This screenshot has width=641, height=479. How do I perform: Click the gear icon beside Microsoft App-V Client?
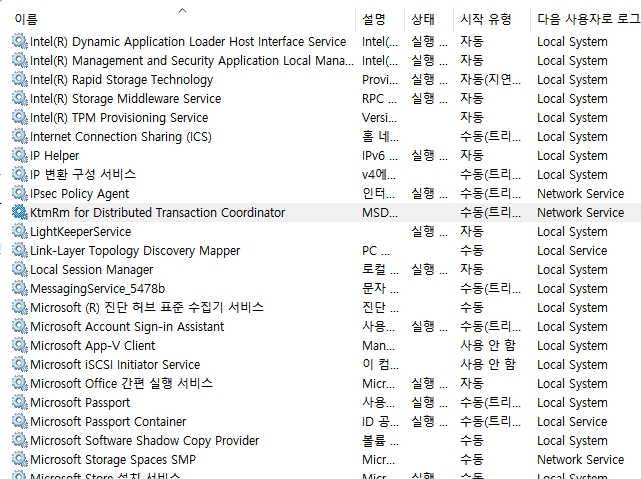click(20, 345)
